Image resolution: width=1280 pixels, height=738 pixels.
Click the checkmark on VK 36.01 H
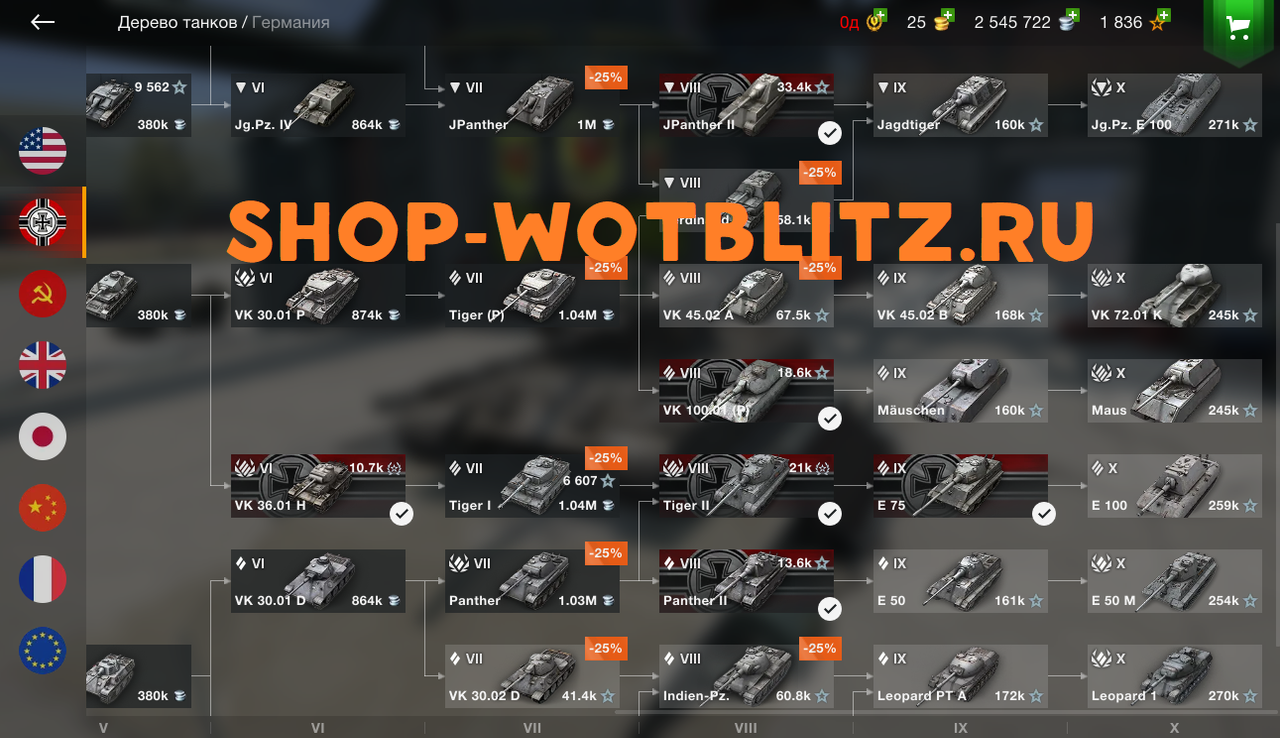point(402,513)
